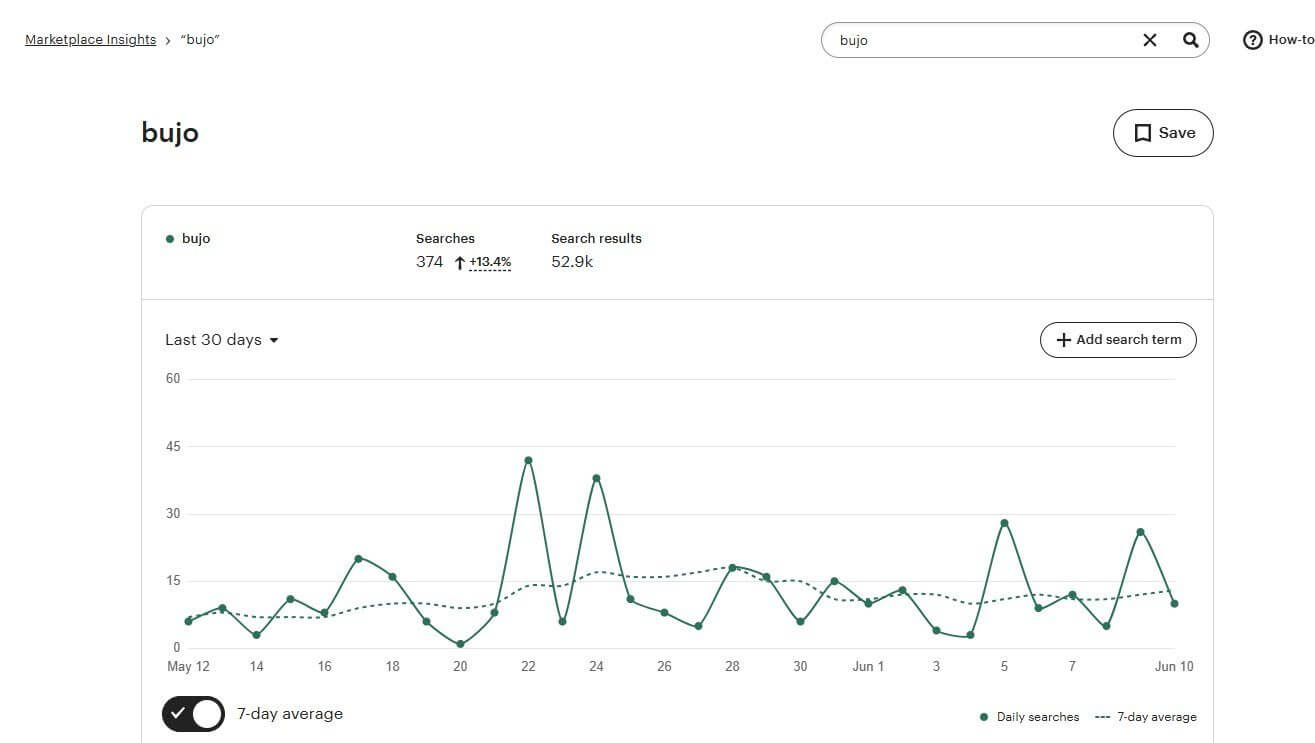Select the Jun 10 final data point
Viewport: 1315px width, 743px height.
[x=1174, y=603]
